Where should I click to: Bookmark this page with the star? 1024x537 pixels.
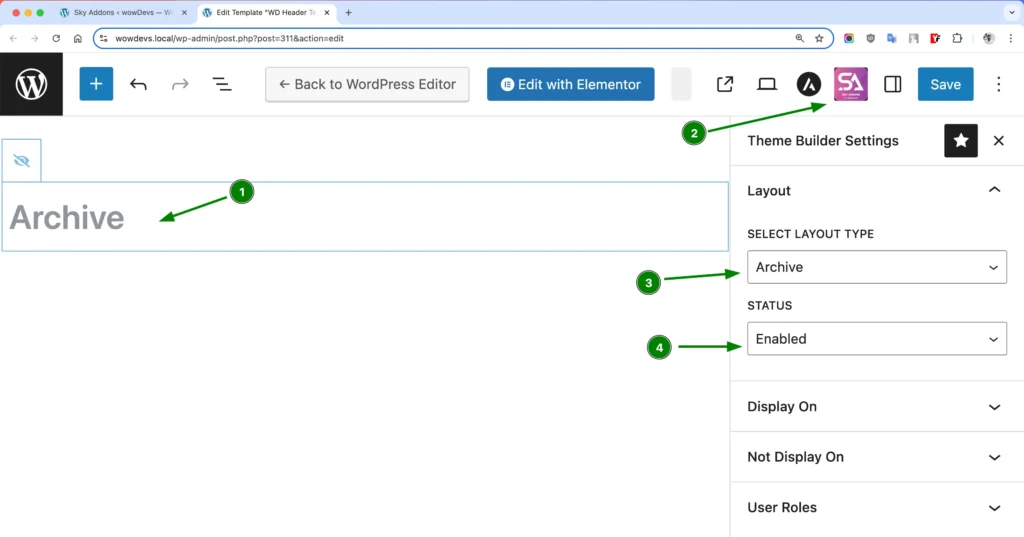pos(819,39)
